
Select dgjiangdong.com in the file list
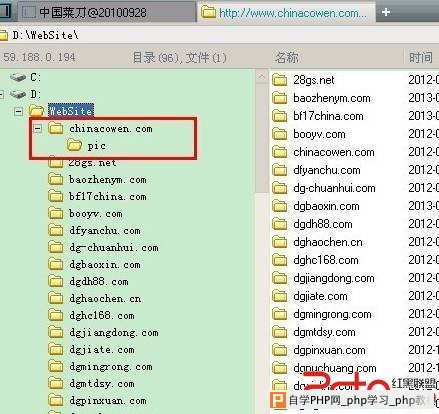(x=334, y=278)
